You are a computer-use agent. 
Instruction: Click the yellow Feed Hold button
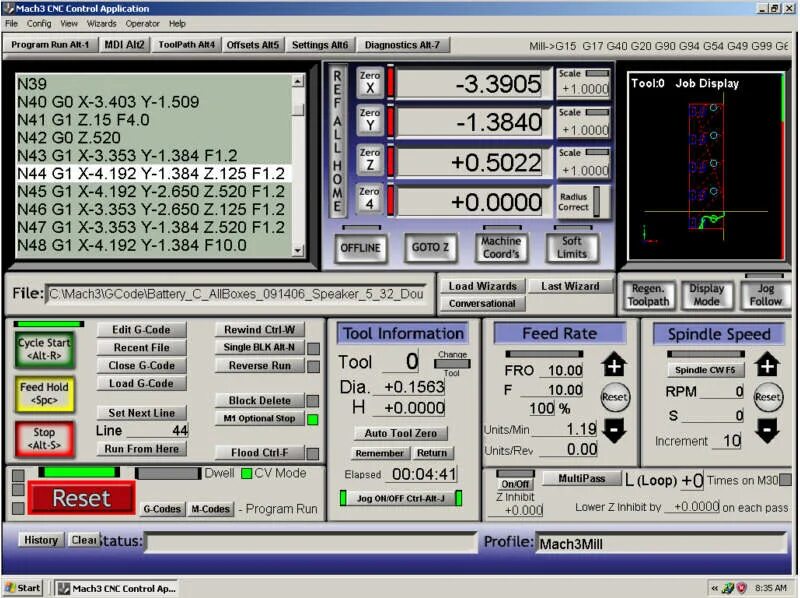pos(45,394)
